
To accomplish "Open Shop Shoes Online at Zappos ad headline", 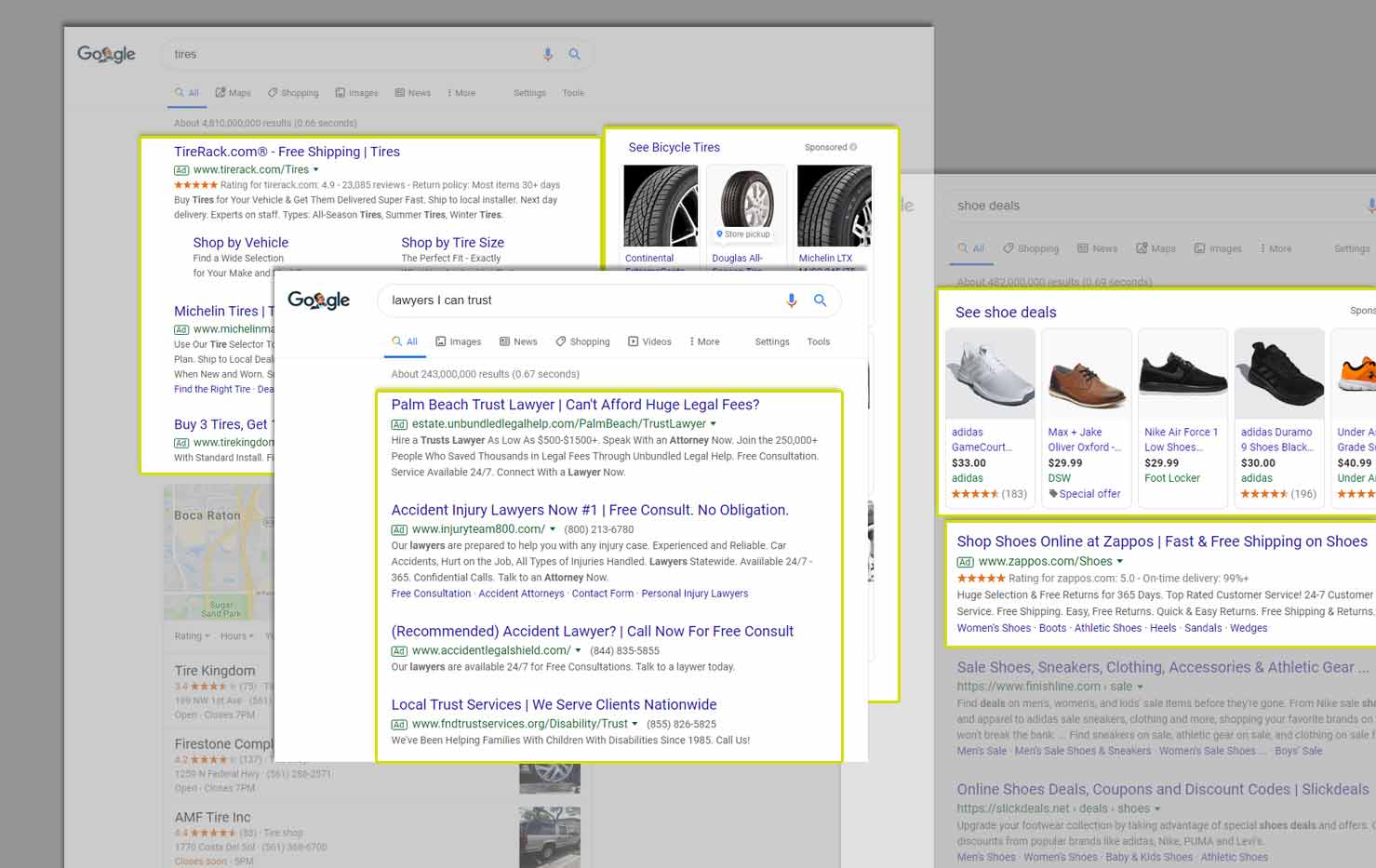I will [1162, 541].
